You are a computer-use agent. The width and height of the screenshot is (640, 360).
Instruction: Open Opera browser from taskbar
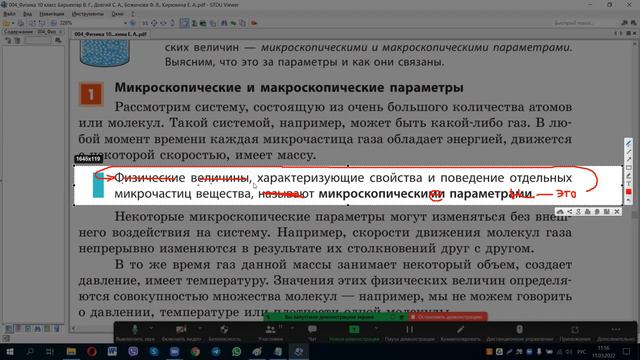coord(91,351)
